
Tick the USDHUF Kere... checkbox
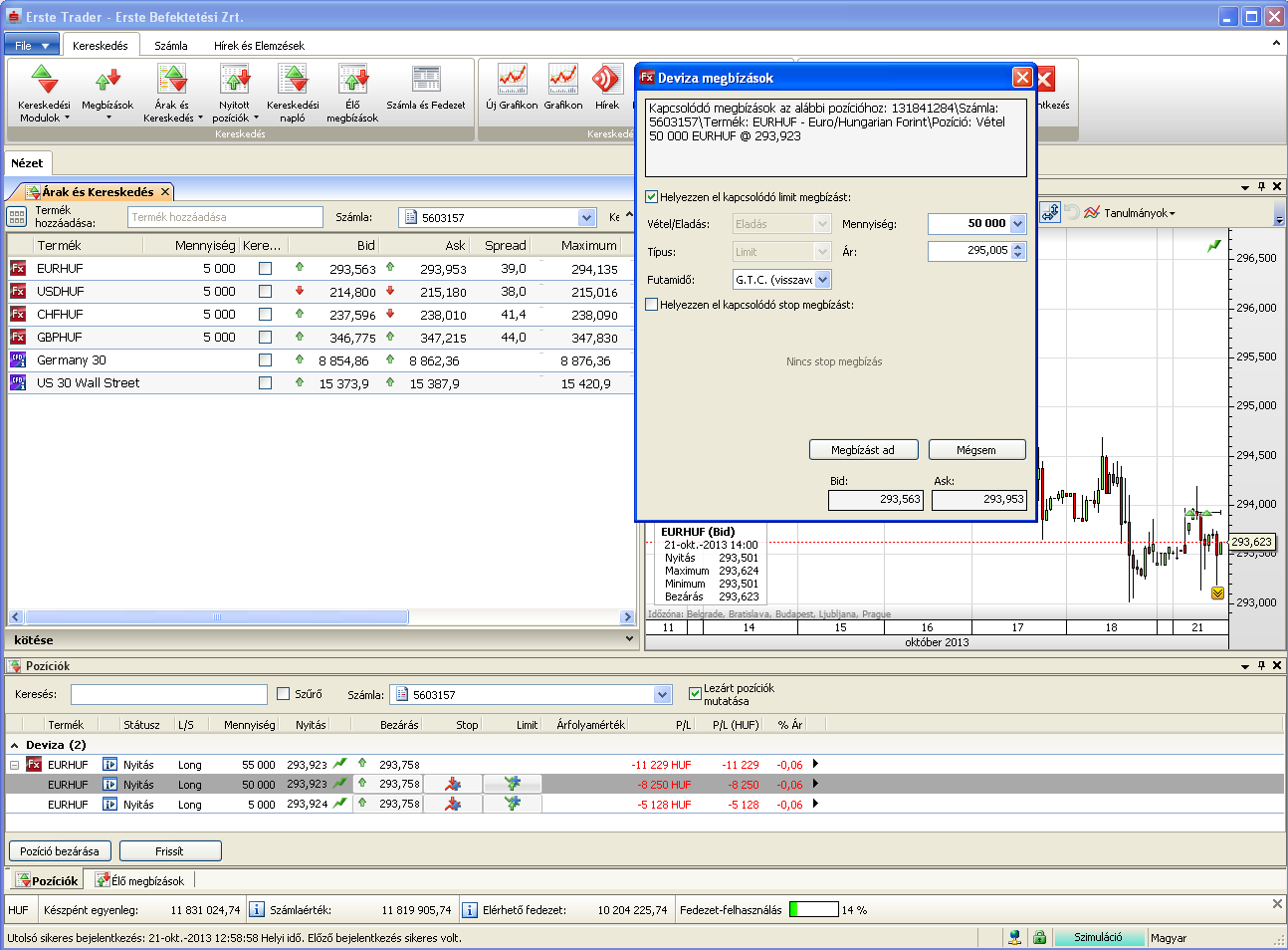click(x=265, y=291)
